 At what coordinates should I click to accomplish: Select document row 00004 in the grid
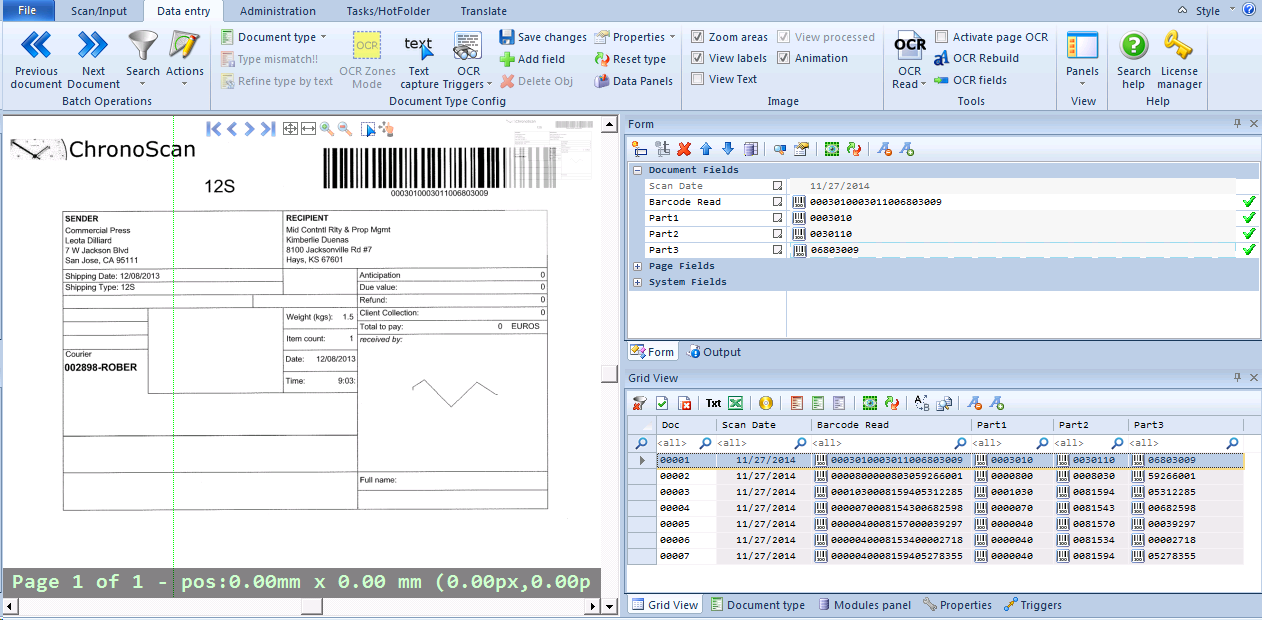click(x=676, y=508)
